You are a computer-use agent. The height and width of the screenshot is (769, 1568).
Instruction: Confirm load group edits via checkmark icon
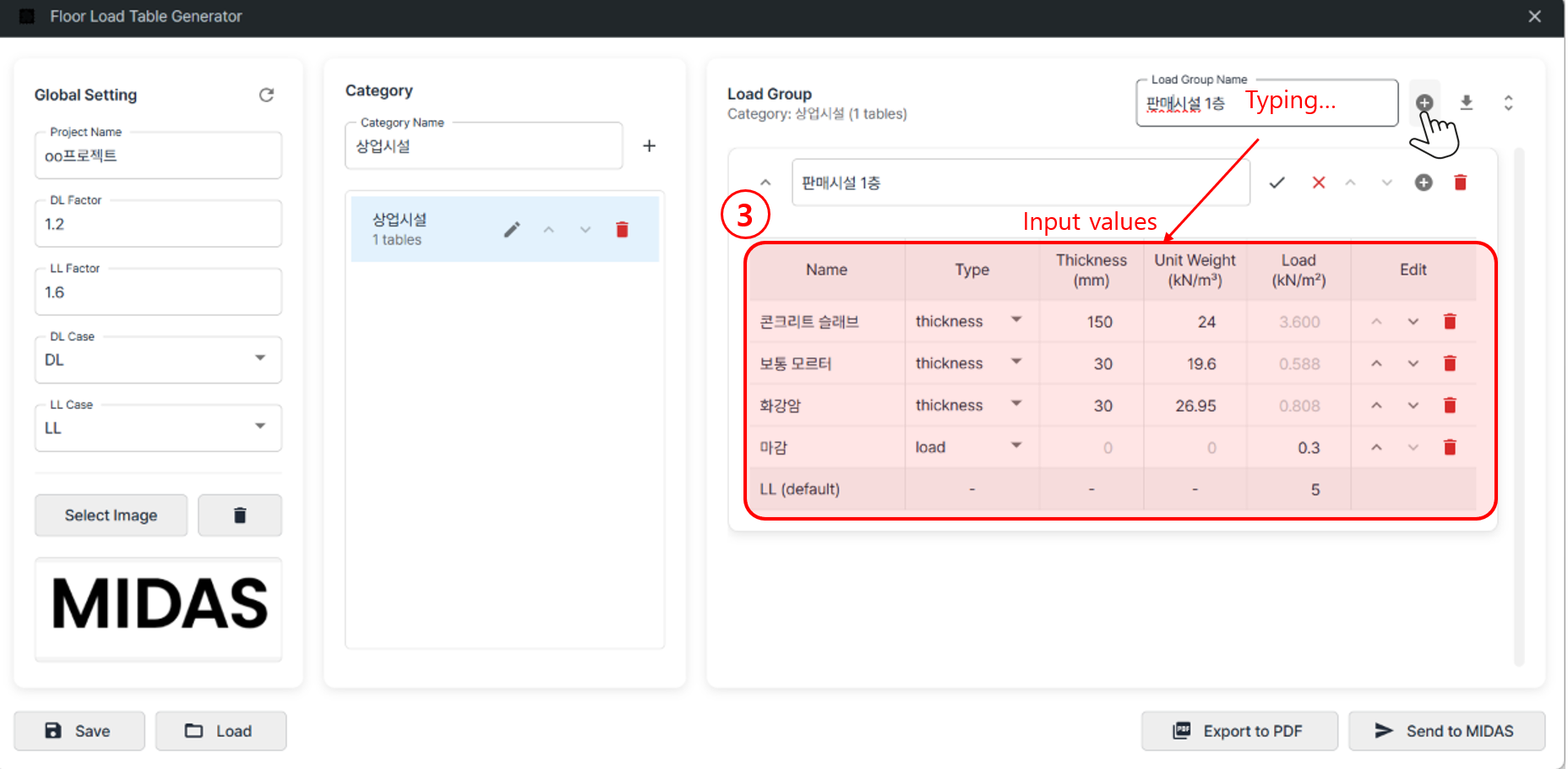[x=1277, y=182]
